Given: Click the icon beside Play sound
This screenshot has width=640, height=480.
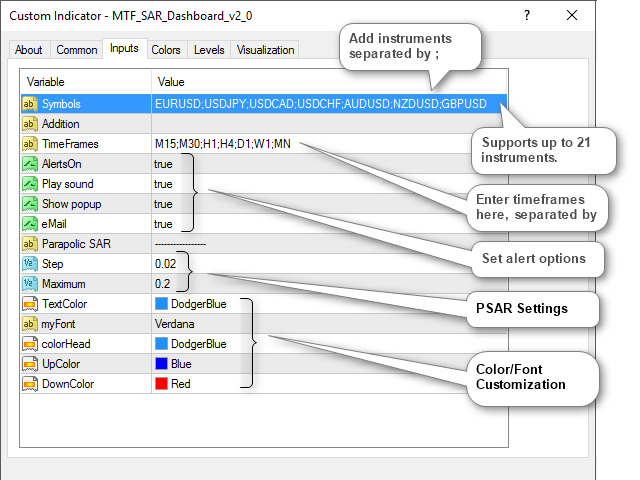Looking at the screenshot, I should tap(29, 184).
